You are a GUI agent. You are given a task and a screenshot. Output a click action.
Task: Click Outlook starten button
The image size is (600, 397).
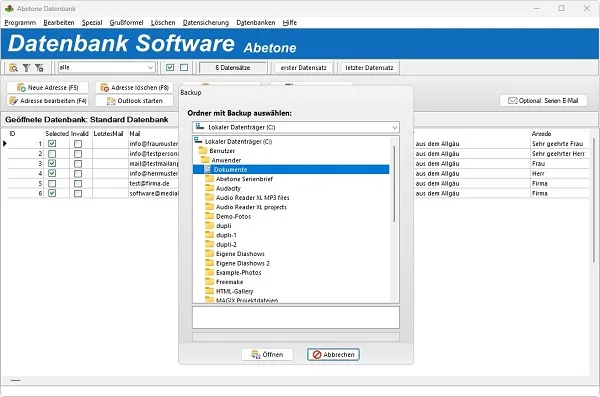click(x=134, y=101)
